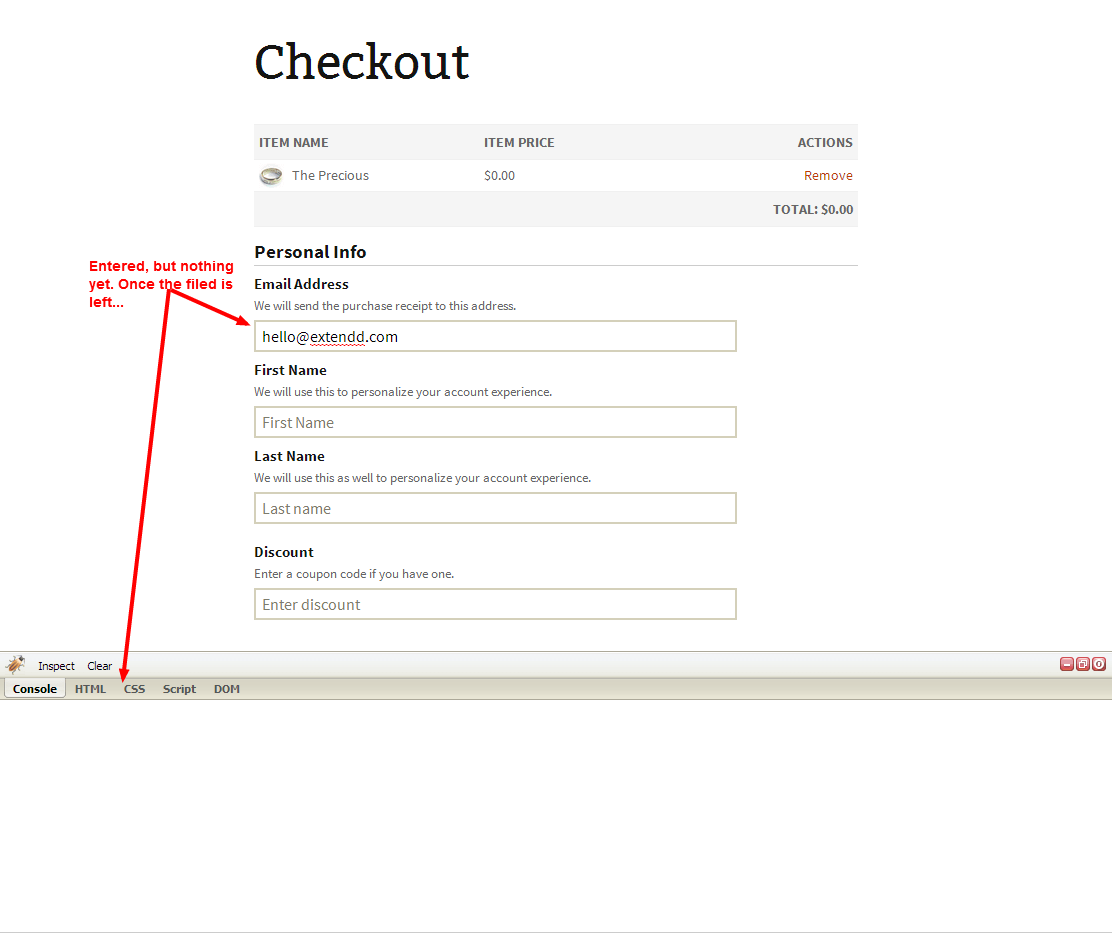Click the ACTIONS column header
The height and width of the screenshot is (934, 1112).
pos(825,143)
